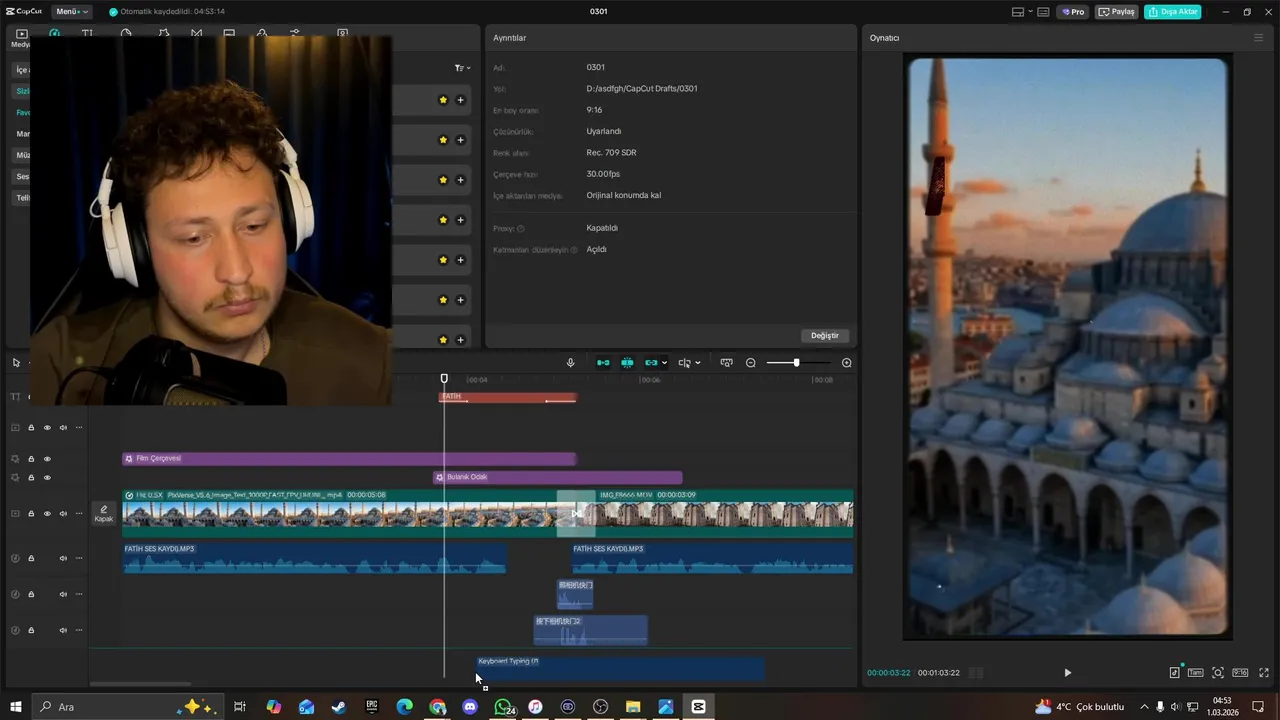Viewport: 1280px width, 720px height.
Task: Click the icon left of zoom out
Action: [726, 363]
